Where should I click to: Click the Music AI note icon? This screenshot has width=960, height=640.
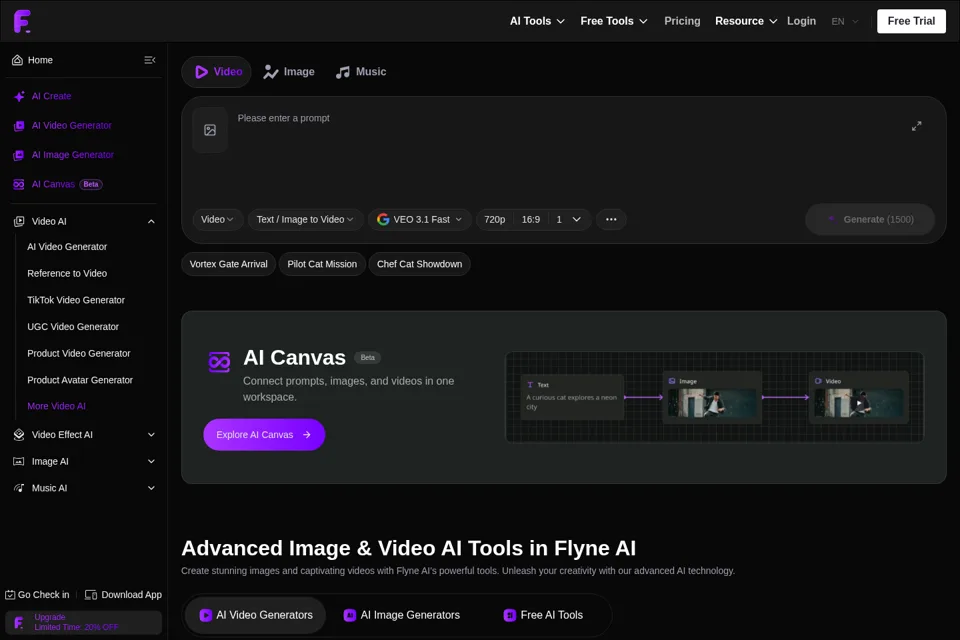tap(19, 488)
